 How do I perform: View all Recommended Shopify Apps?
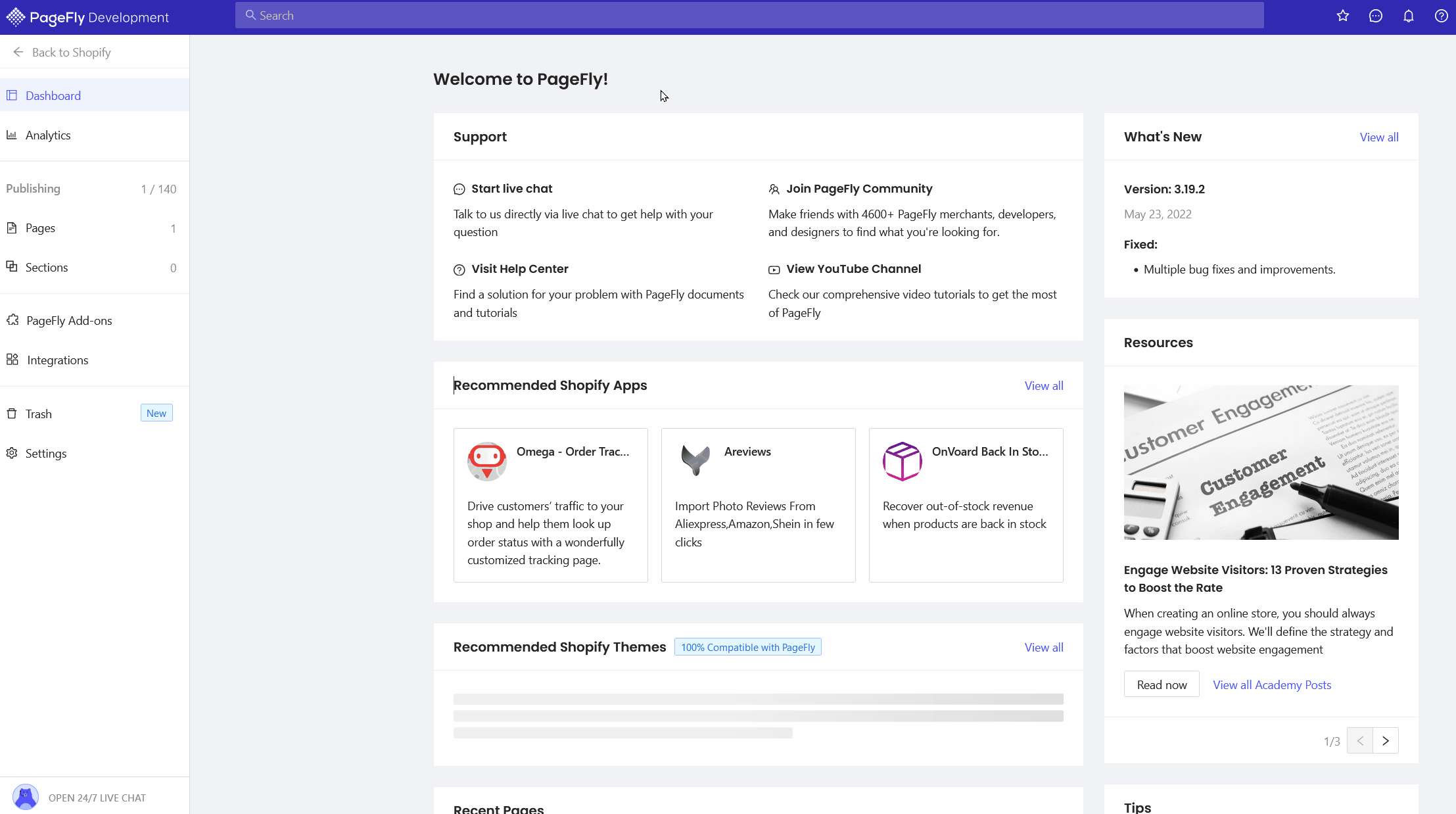tap(1043, 385)
